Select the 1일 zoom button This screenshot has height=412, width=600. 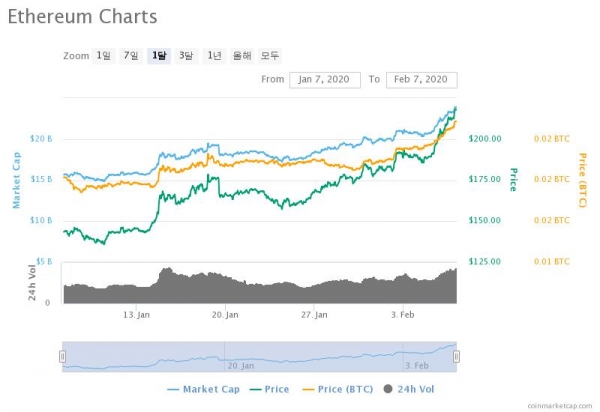click(103, 56)
